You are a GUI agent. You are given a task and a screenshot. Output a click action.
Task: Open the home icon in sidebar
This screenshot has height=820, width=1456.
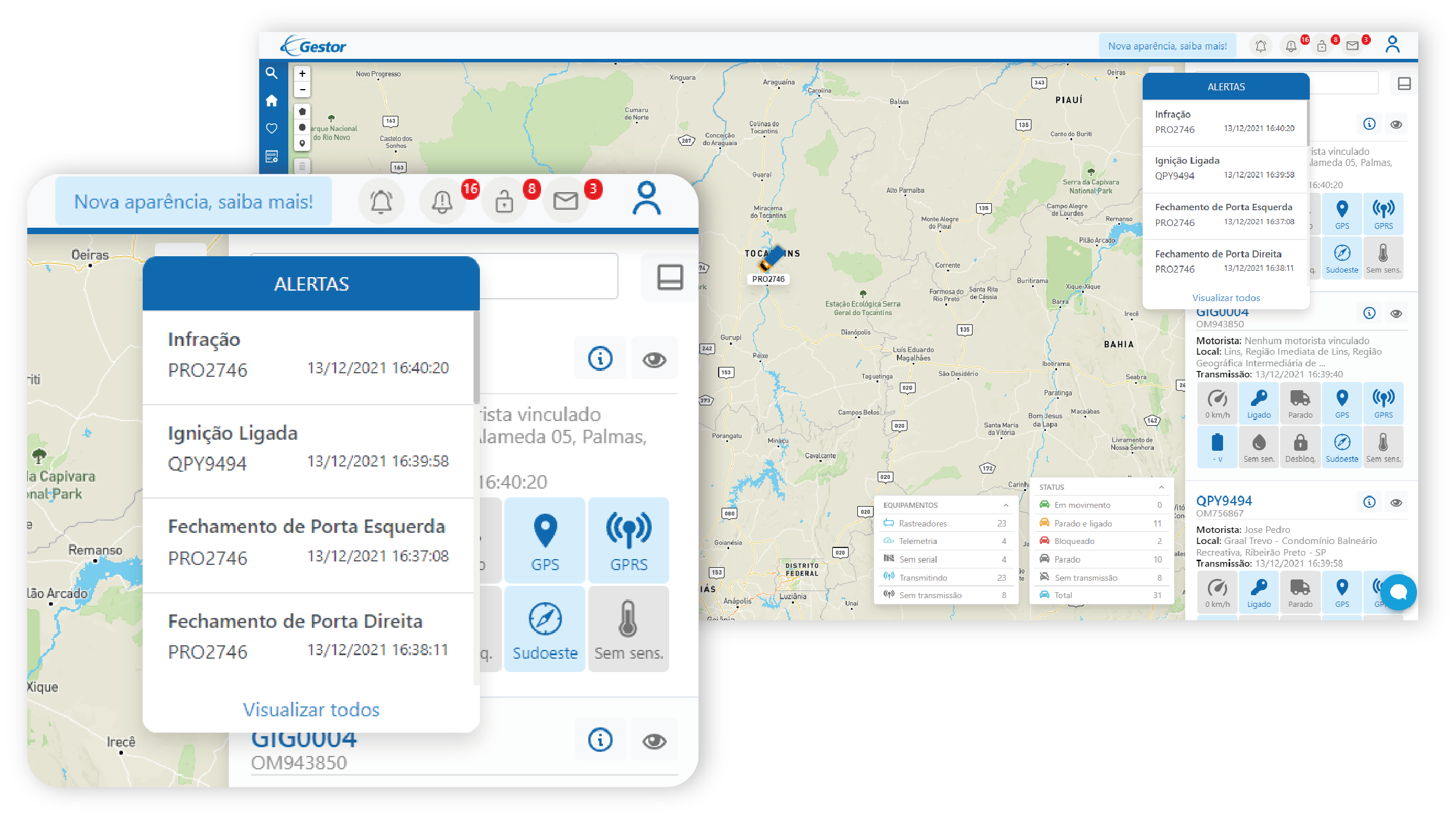pyautogui.click(x=271, y=101)
